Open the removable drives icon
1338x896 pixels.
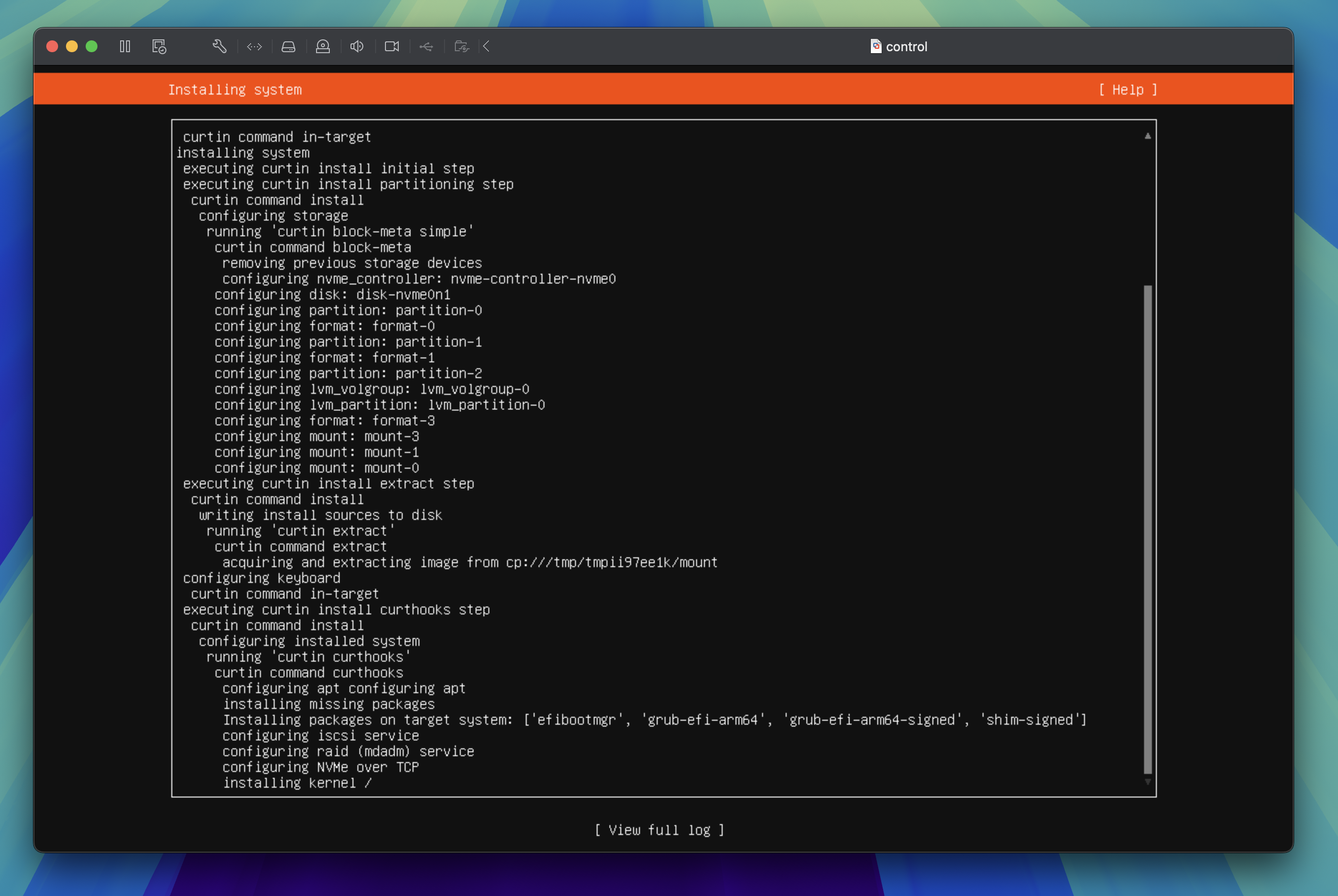(x=288, y=46)
